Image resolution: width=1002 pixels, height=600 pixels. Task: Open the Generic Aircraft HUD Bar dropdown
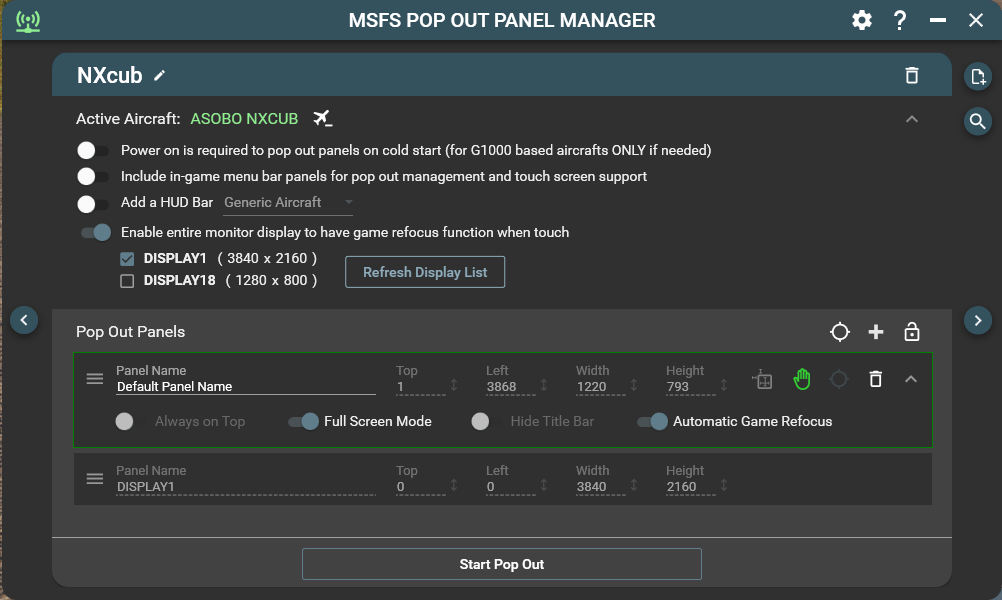coord(288,202)
